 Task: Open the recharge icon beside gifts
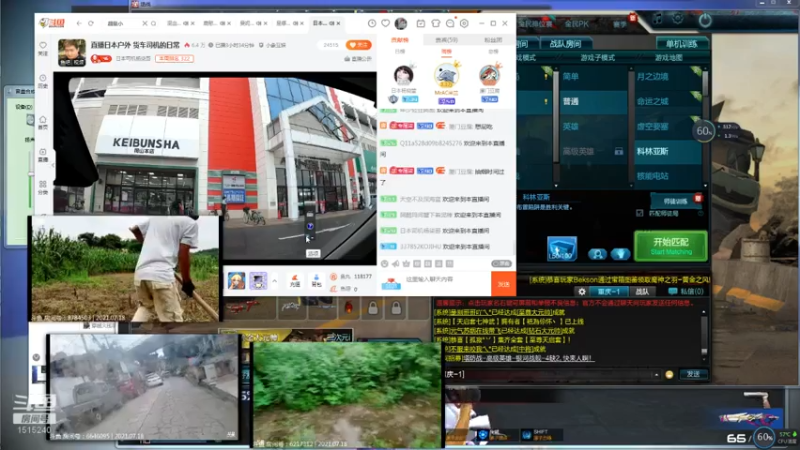coord(294,281)
